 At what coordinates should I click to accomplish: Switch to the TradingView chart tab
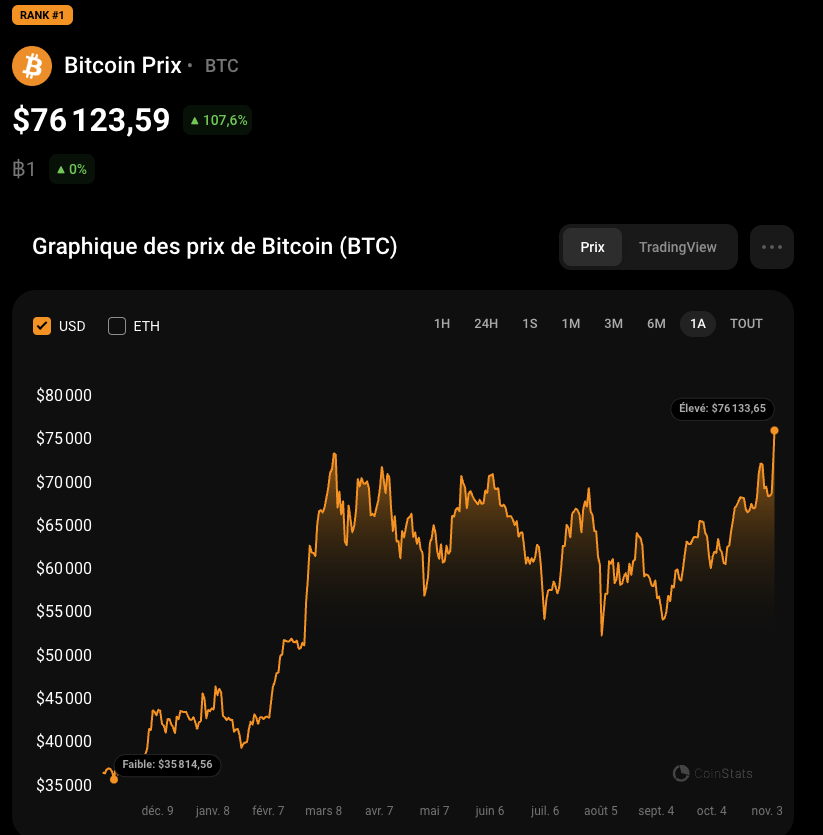[677, 247]
